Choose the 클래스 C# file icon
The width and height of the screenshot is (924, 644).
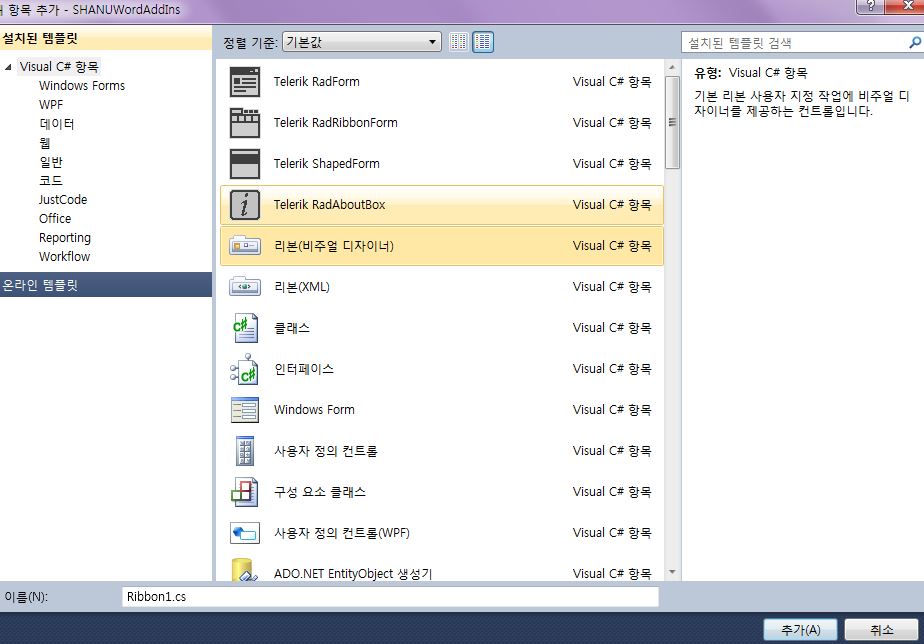tap(245, 328)
